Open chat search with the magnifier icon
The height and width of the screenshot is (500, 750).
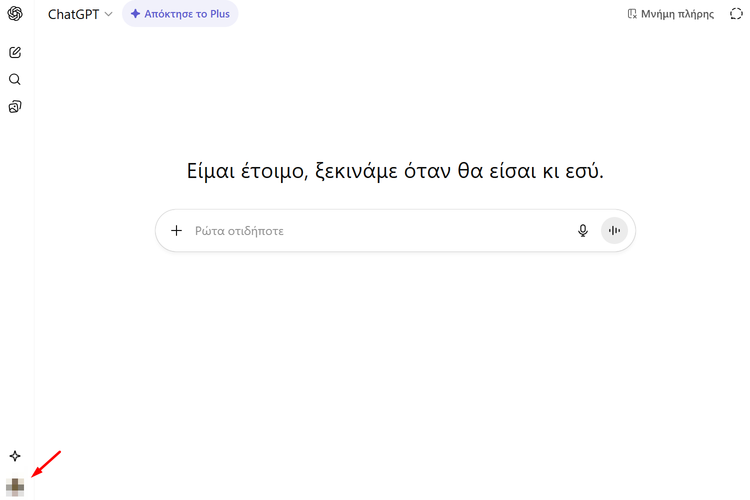click(x=15, y=79)
